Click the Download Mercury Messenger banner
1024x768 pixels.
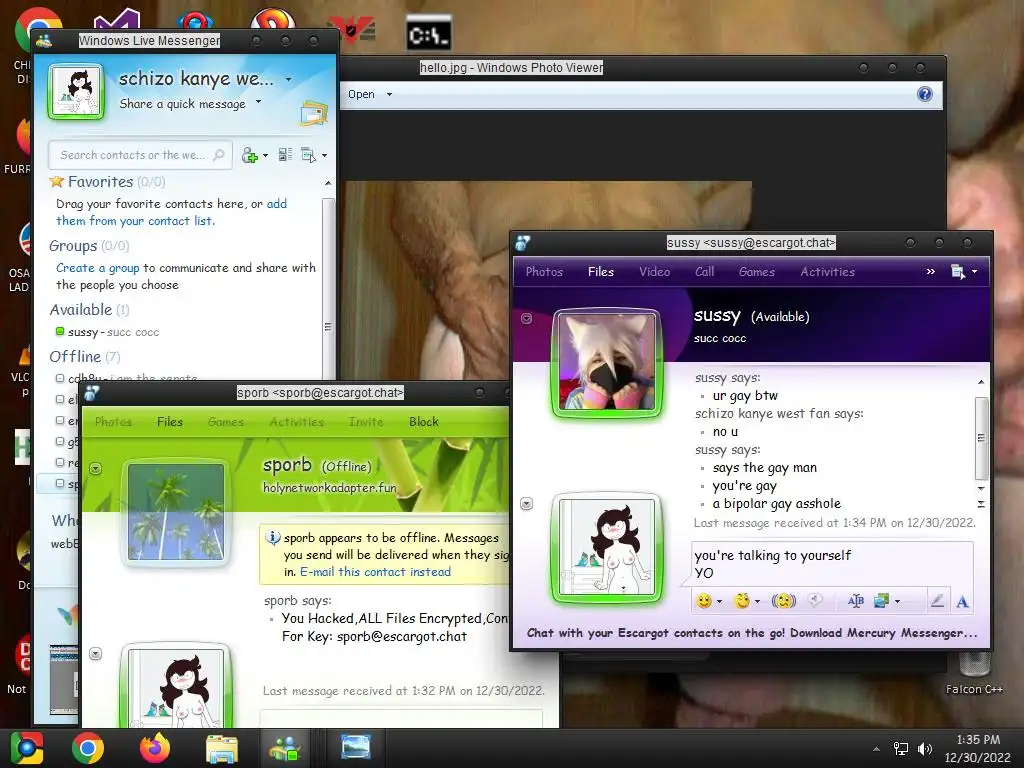click(752, 633)
